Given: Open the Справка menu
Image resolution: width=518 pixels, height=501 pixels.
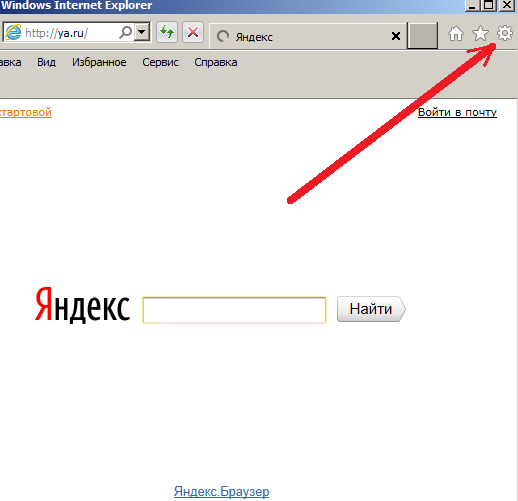Looking at the screenshot, I should (x=216, y=62).
